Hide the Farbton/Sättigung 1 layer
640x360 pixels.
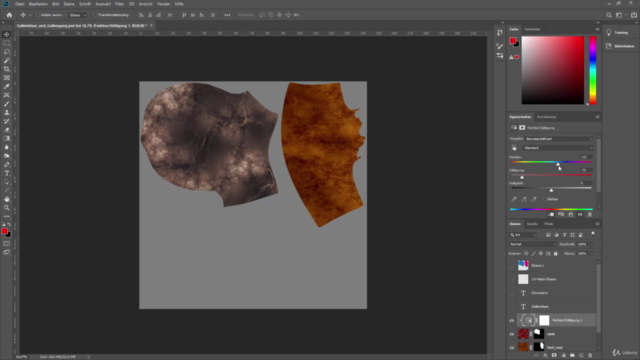(x=512, y=320)
